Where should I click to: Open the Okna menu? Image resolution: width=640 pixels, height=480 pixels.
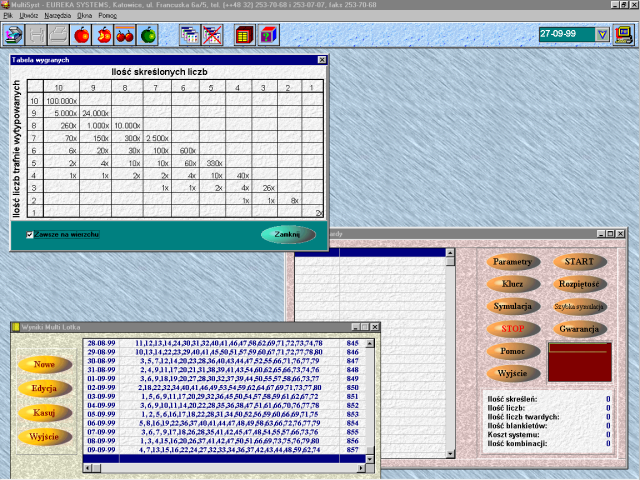82,16
